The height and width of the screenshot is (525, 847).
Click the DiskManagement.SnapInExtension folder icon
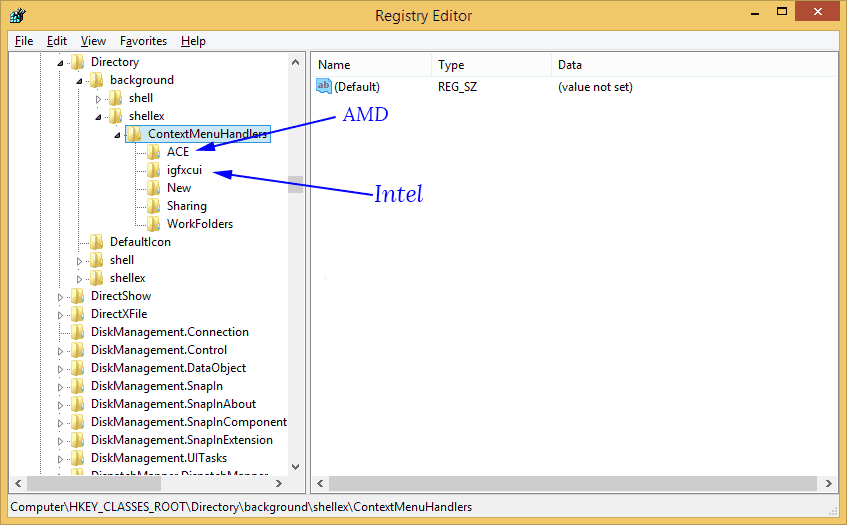point(78,440)
